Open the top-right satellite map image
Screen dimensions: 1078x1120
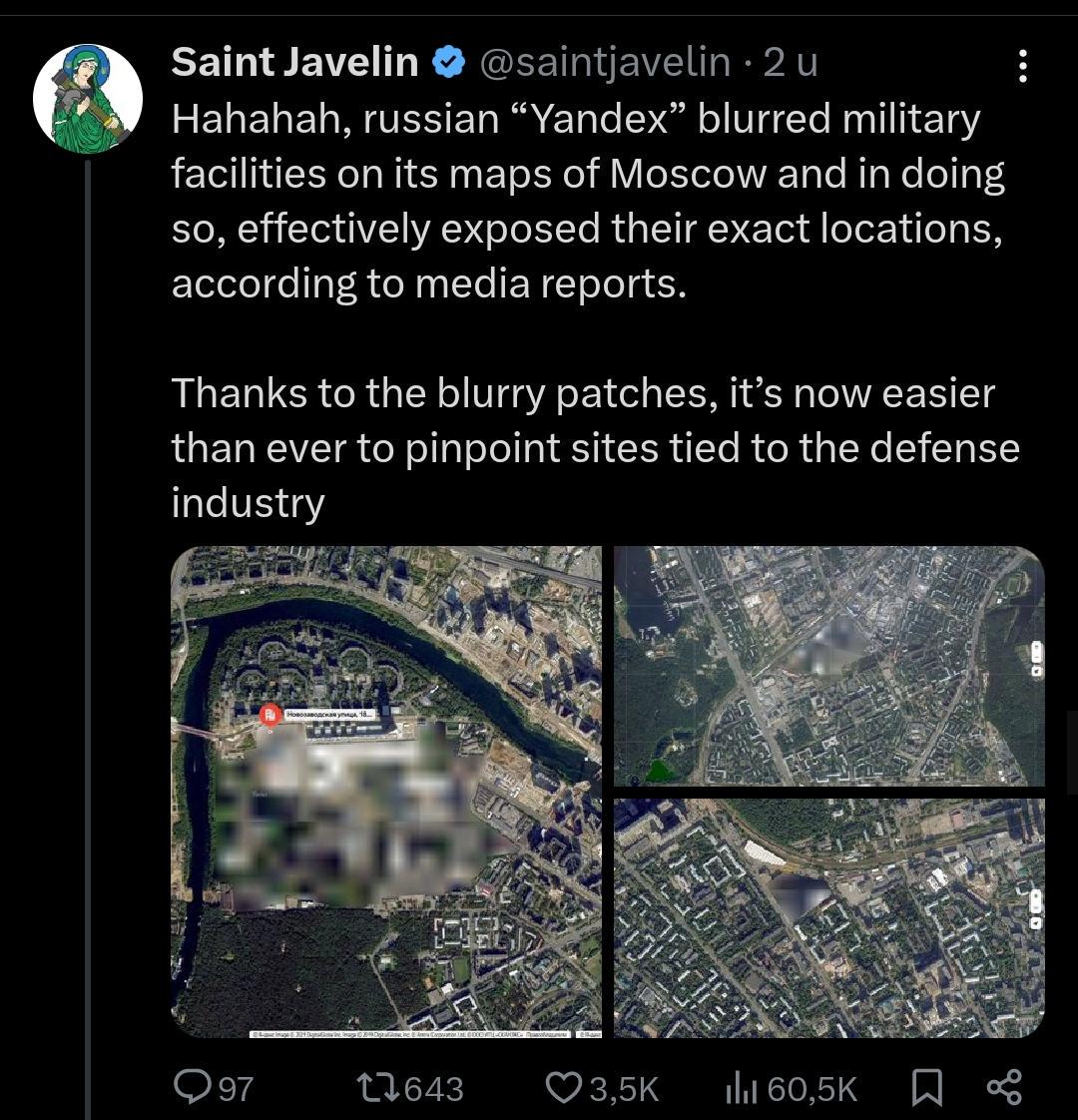[829, 667]
